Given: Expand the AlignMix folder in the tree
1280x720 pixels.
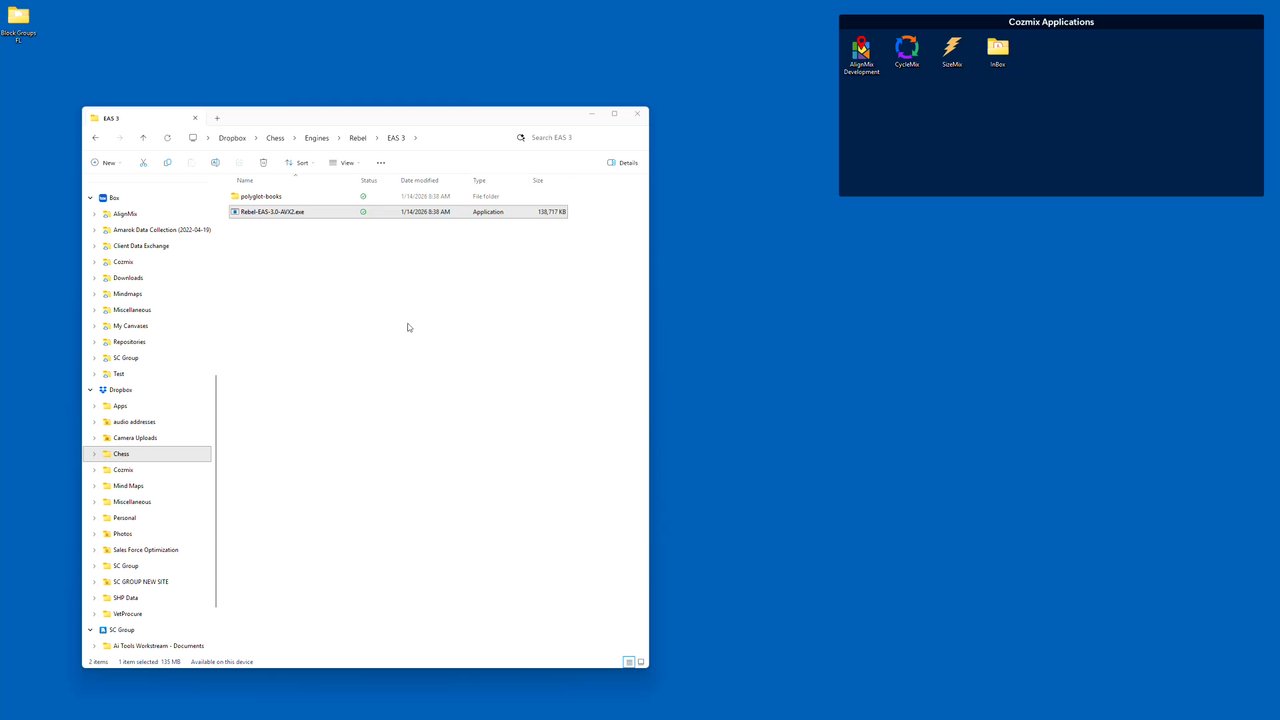Looking at the screenshot, I should [x=94, y=214].
